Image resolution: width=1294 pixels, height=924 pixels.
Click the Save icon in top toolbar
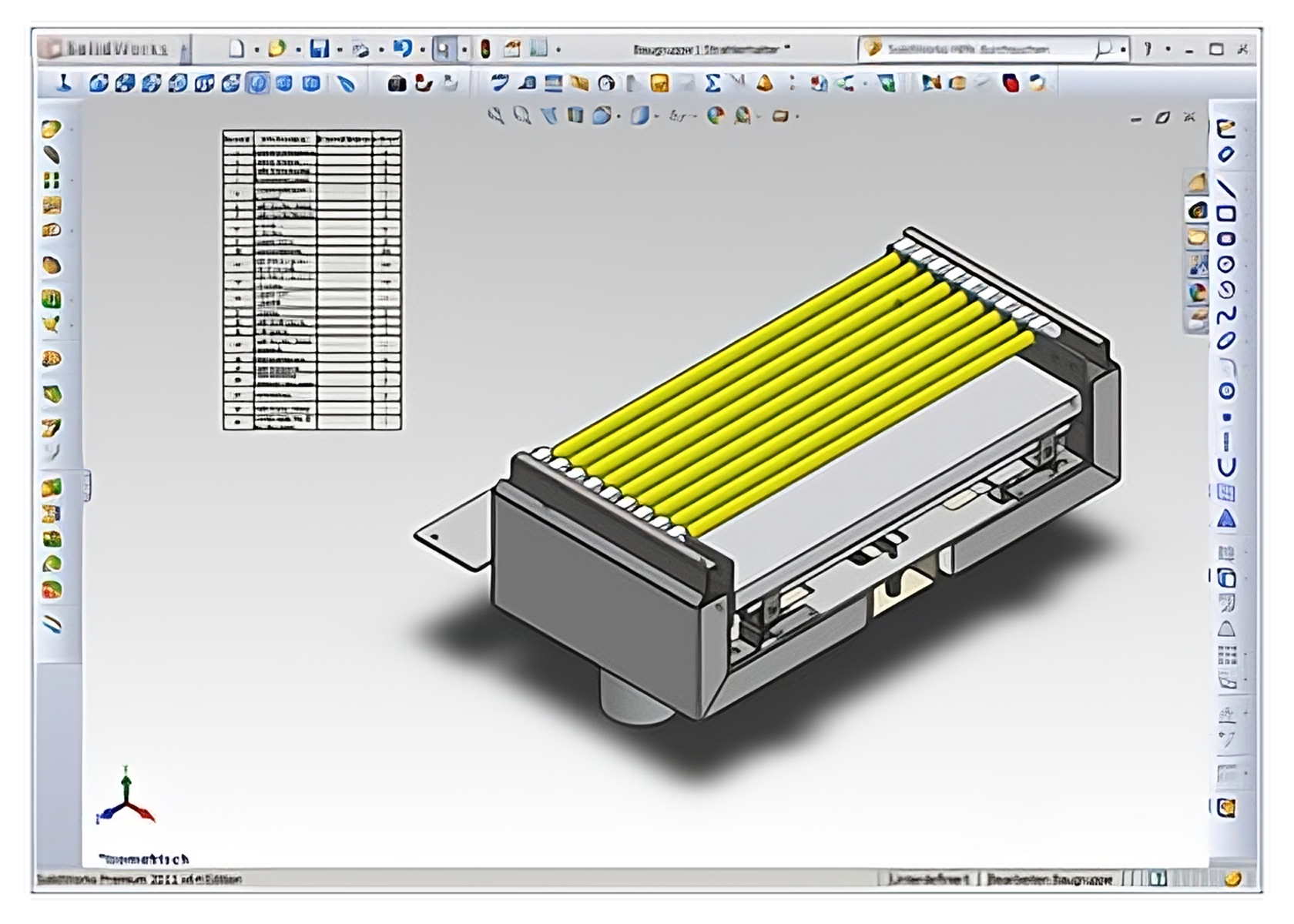pos(319,49)
